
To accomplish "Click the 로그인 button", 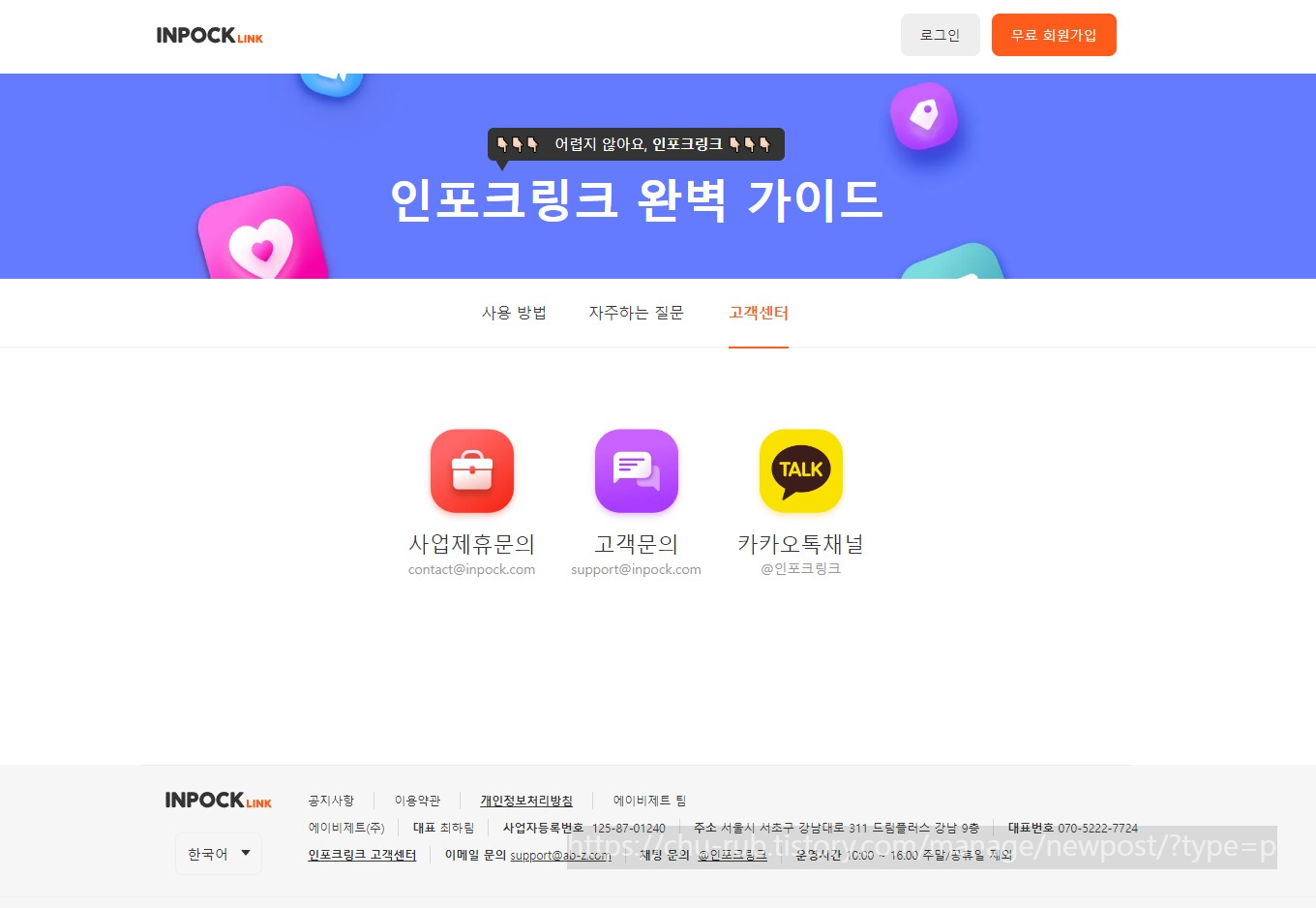I will (x=941, y=35).
